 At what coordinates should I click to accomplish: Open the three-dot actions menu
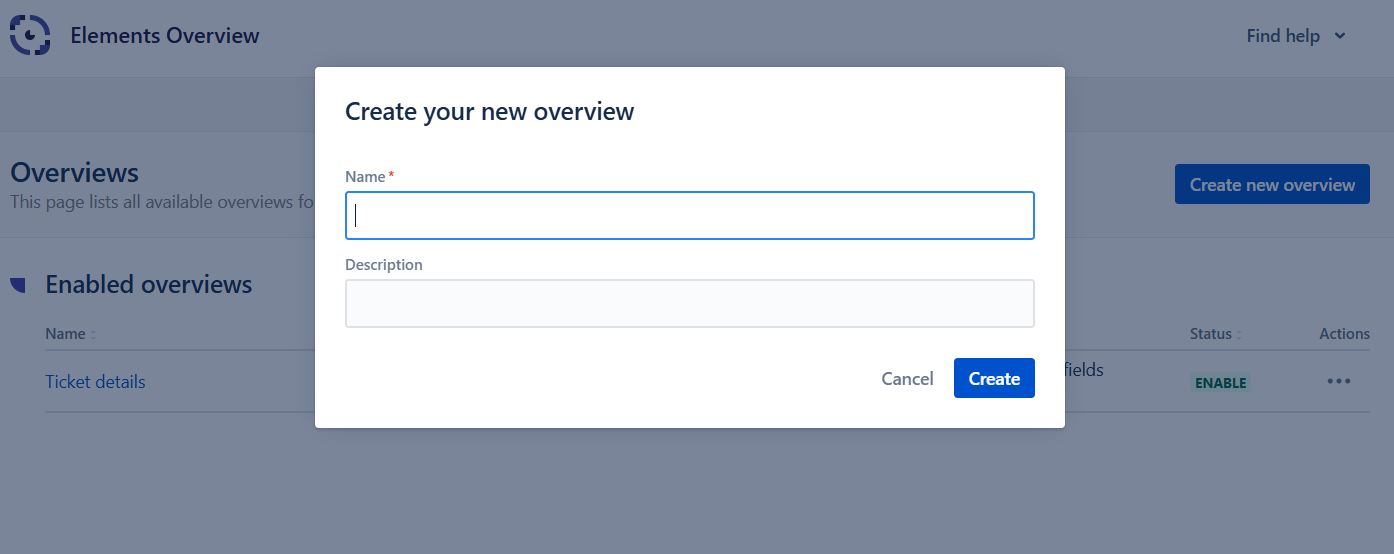pyautogui.click(x=1339, y=381)
